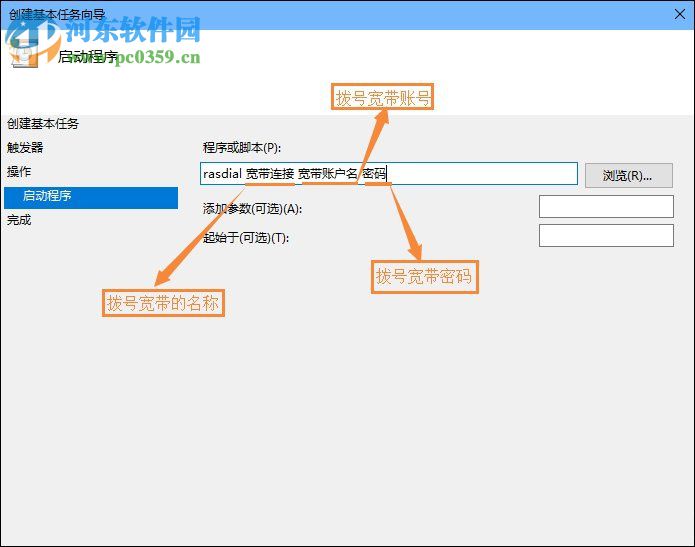Select highlighted 启动程序 step
The width and height of the screenshot is (695, 547).
tap(91, 198)
